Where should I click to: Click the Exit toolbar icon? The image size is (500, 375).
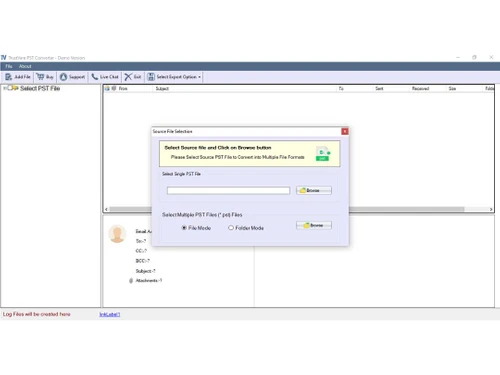pos(133,77)
